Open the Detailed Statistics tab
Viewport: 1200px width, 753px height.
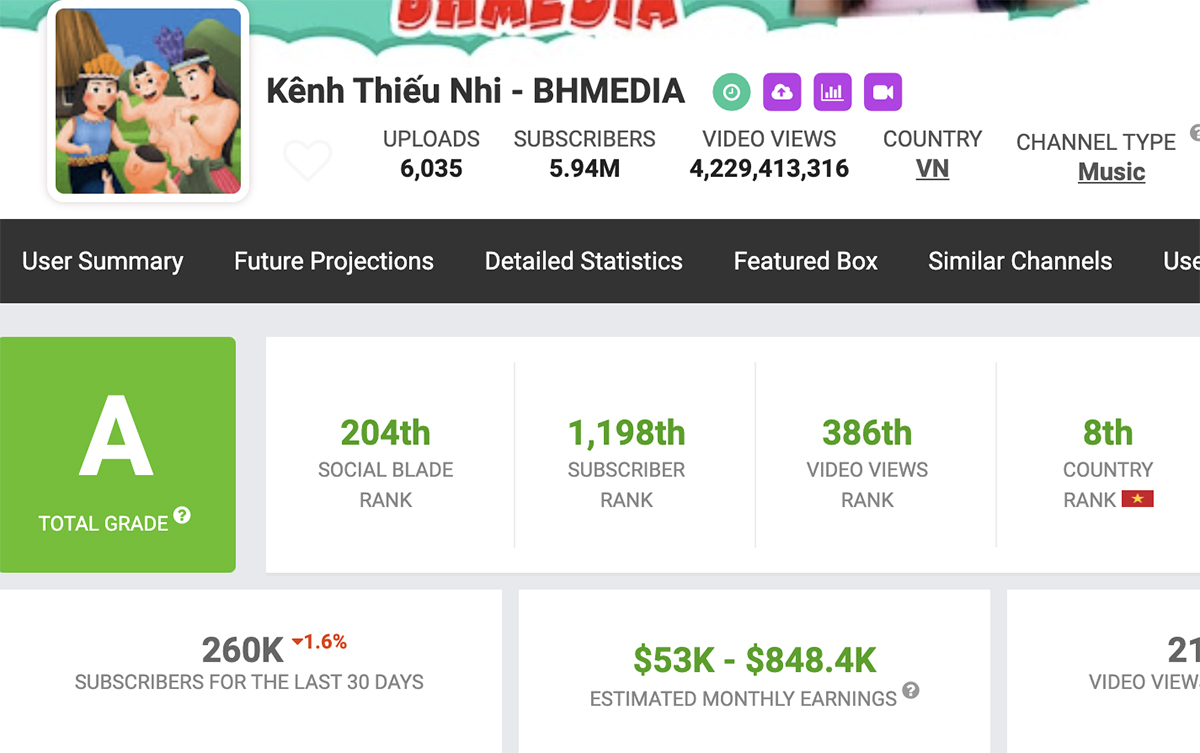(x=584, y=261)
